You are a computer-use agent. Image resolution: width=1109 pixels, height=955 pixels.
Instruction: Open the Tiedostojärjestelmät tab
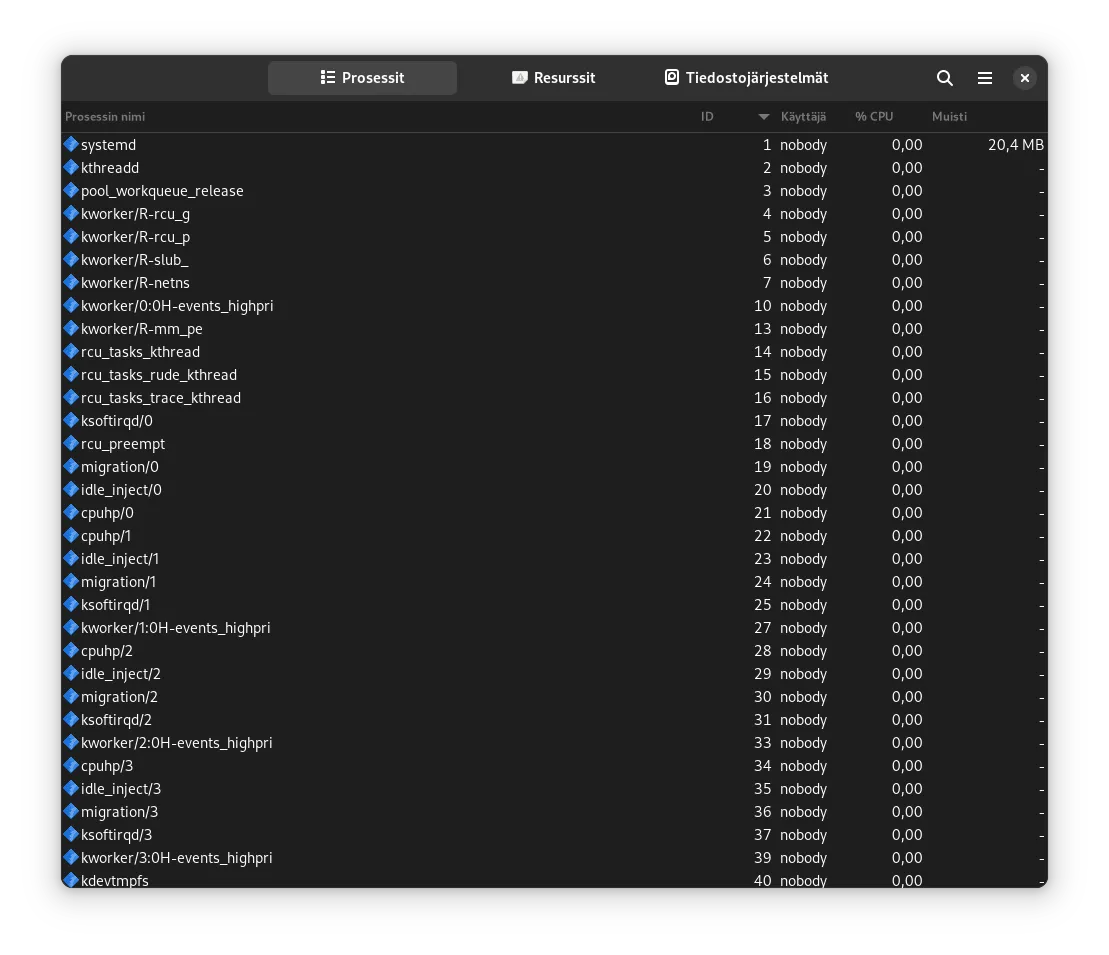(x=747, y=78)
